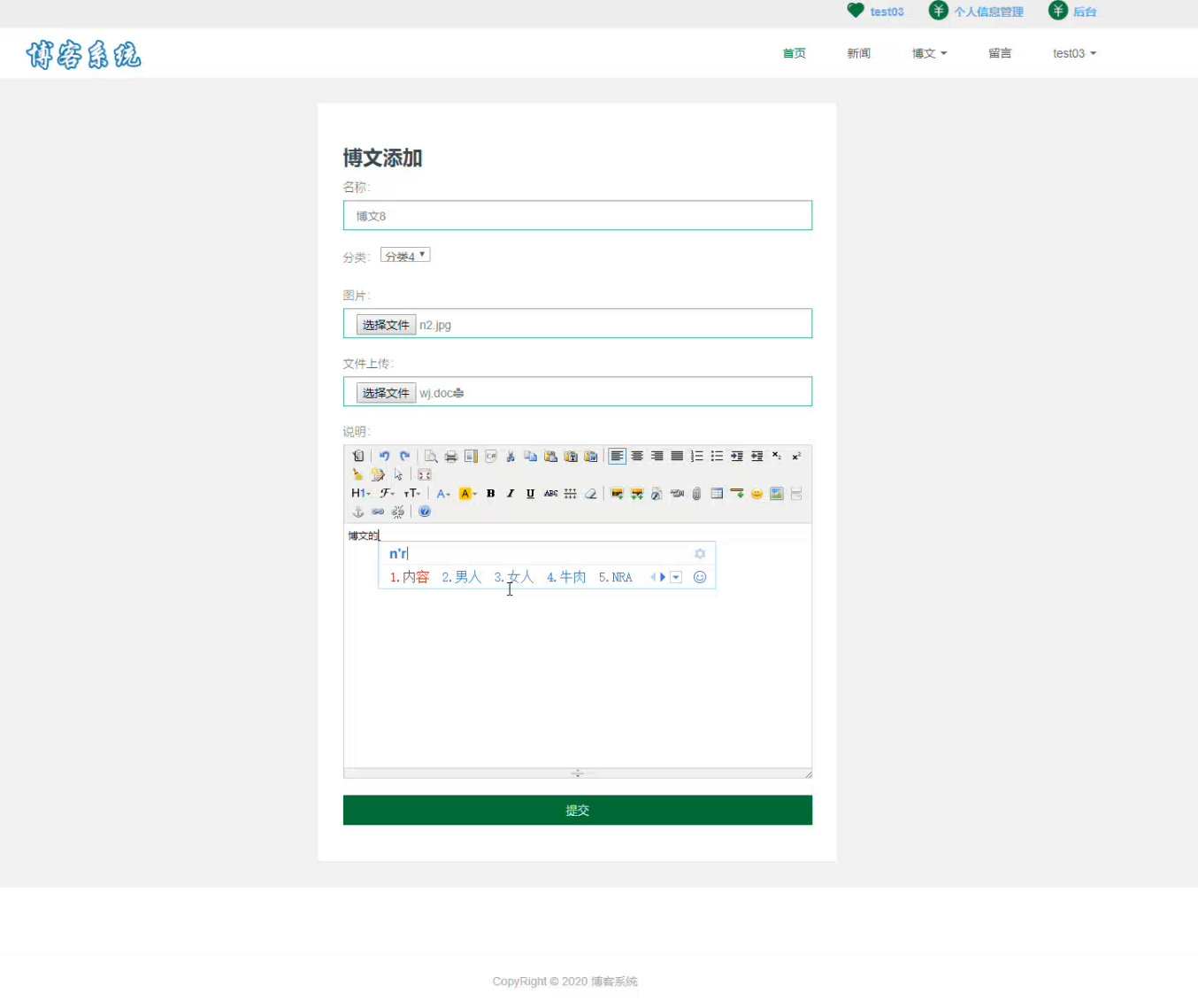The width and height of the screenshot is (1198, 1008).
Task: Click the insert table icon
Action: (717, 493)
